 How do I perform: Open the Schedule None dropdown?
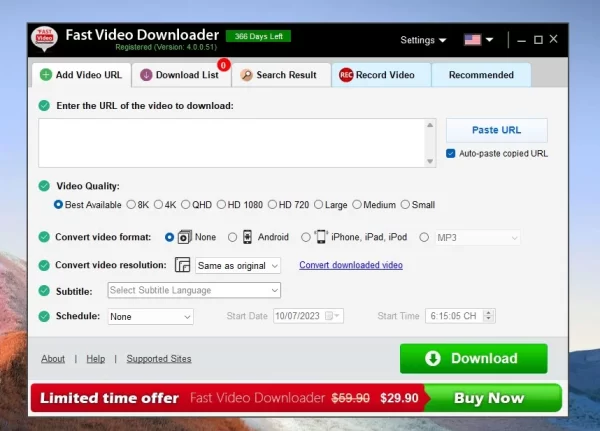coord(150,317)
